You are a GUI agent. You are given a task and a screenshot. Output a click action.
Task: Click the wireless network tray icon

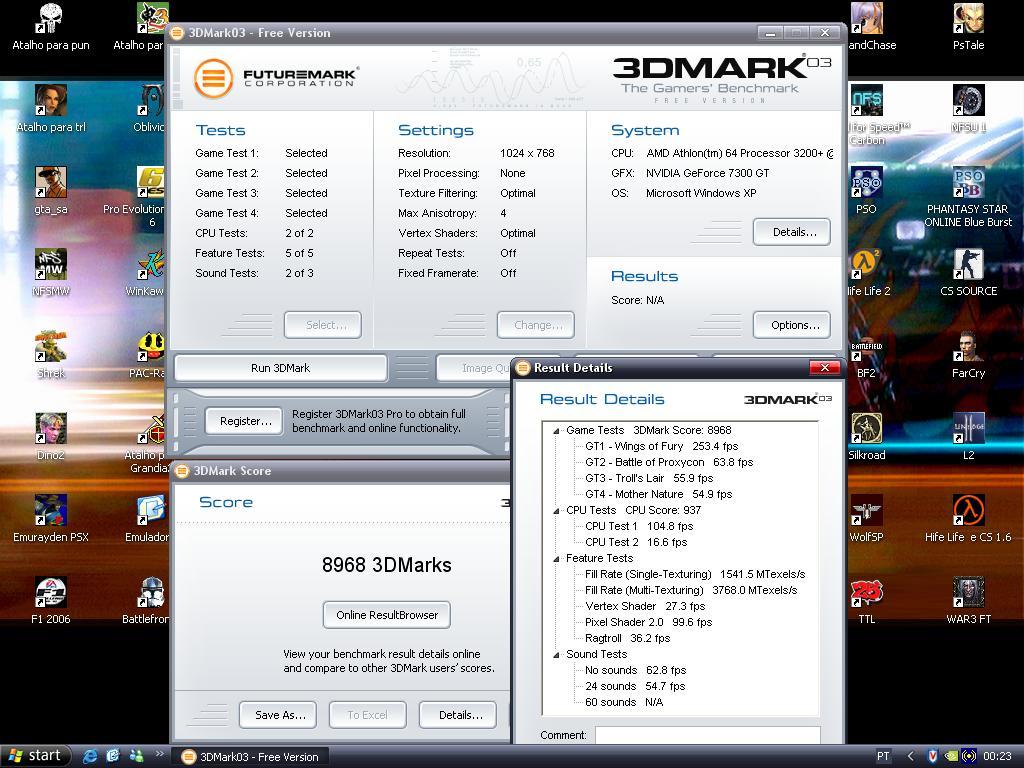pyautogui.click(x=969, y=756)
